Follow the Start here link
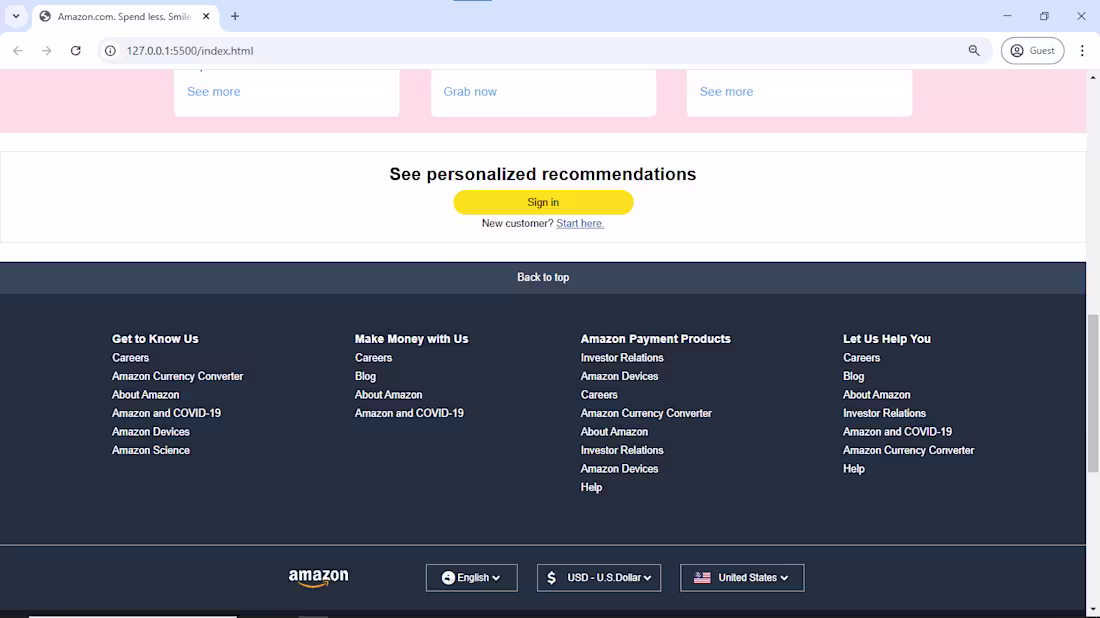 [x=580, y=223]
